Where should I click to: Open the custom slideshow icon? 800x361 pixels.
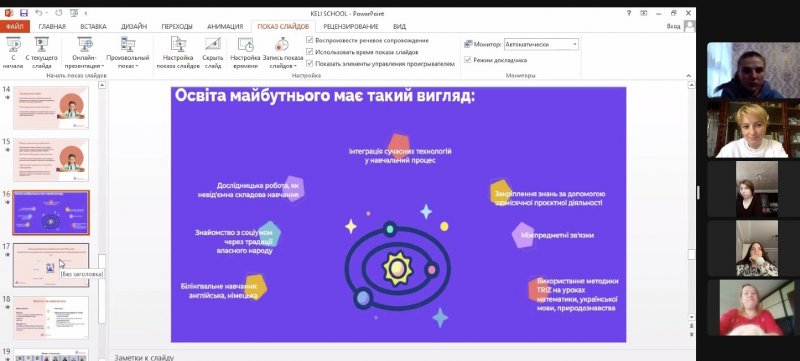(128, 45)
